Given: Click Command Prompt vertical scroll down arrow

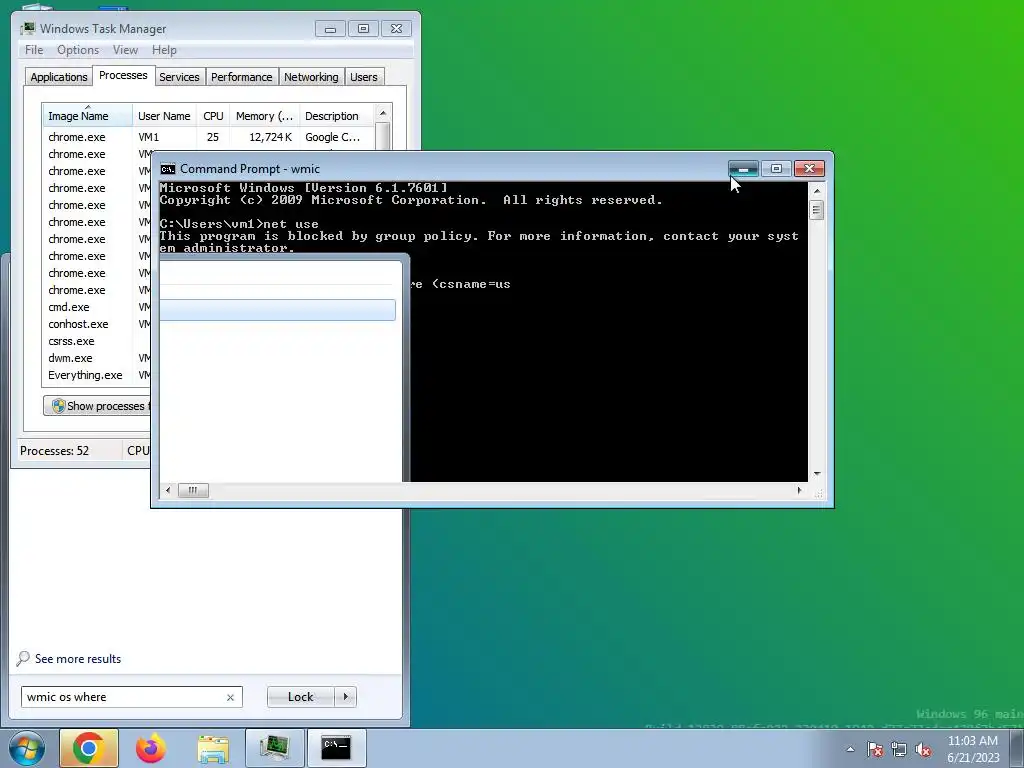Looking at the screenshot, I should coord(816,474).
